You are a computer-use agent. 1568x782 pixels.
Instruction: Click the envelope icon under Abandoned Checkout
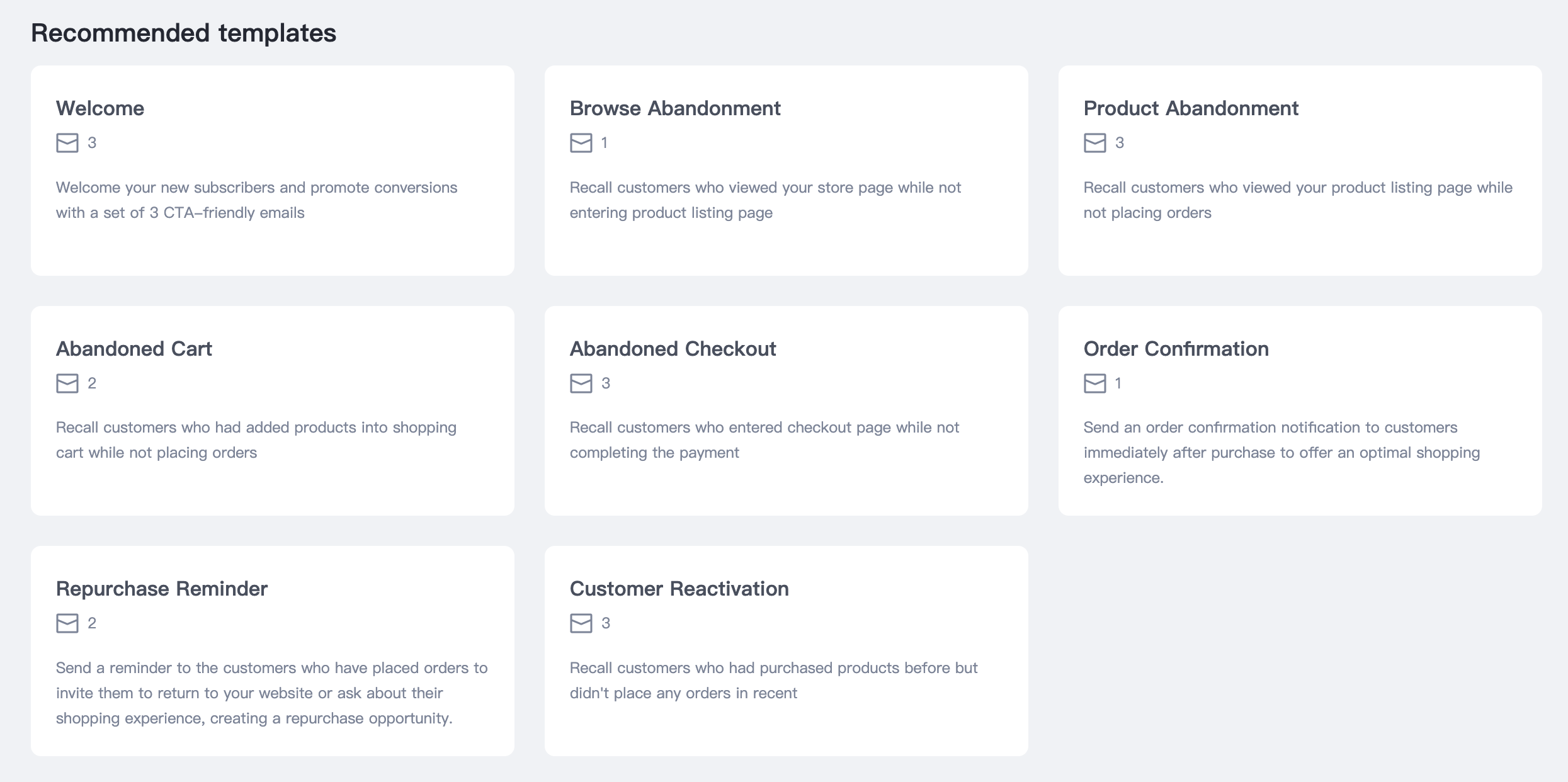click(581, 383)
